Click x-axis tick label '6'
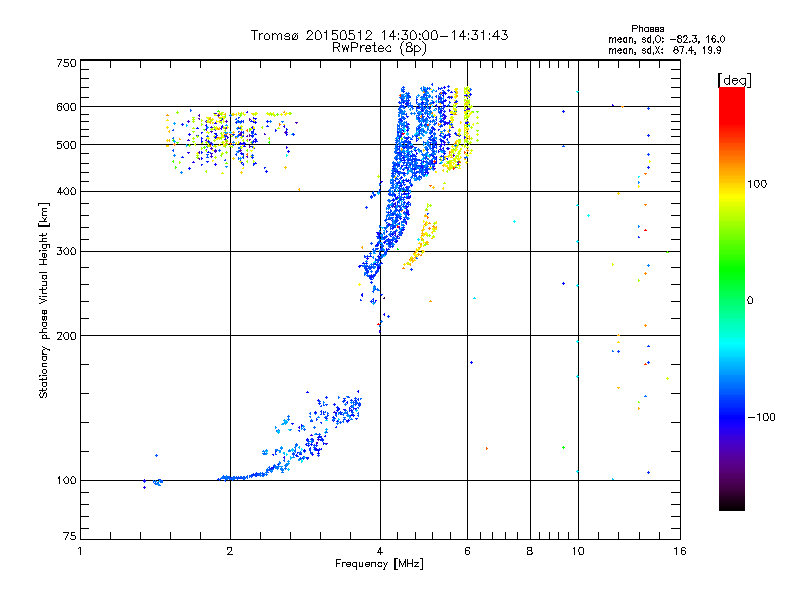 (467, 551)
